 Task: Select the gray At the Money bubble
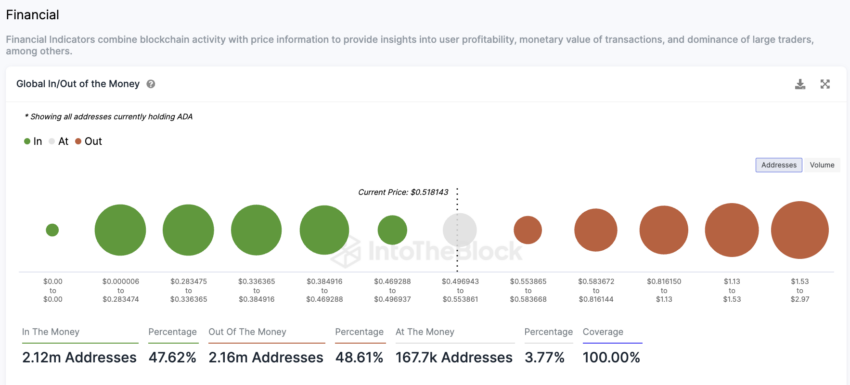pos(460,230)
